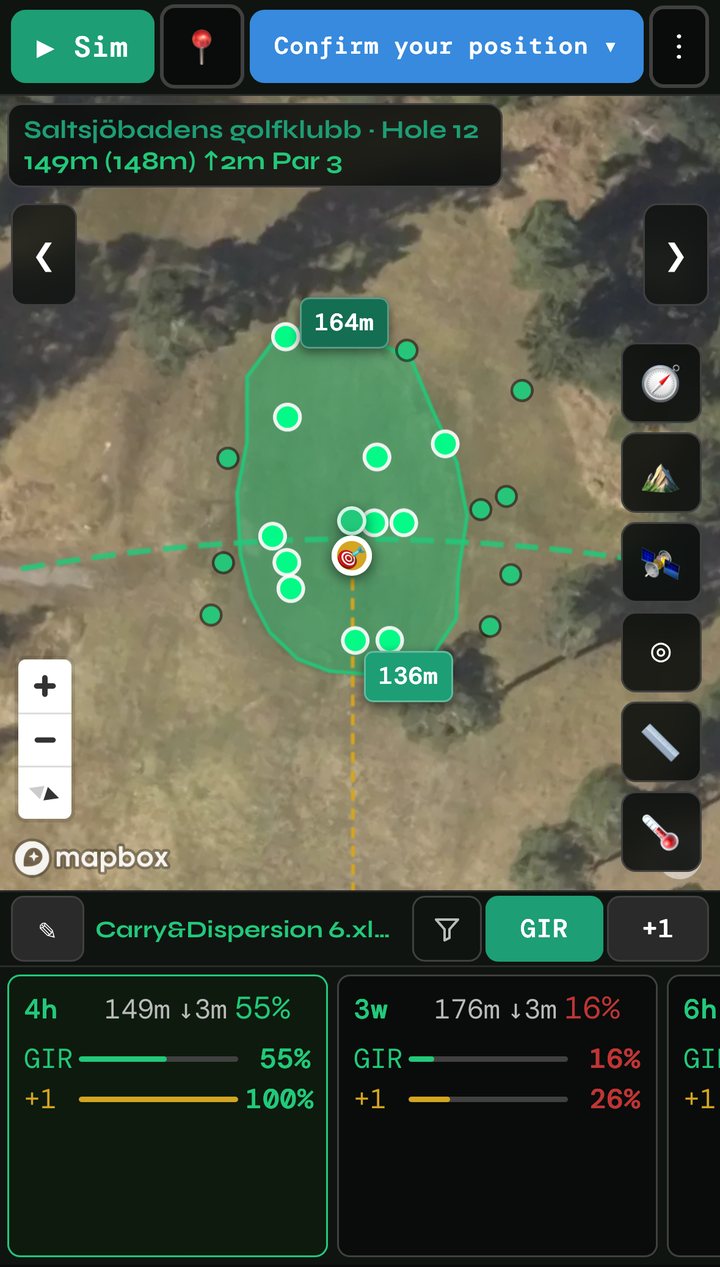Select the 3w club card
Image resolution: width=720 pixels, height=1267 pixels.
tap(497, 1115)
